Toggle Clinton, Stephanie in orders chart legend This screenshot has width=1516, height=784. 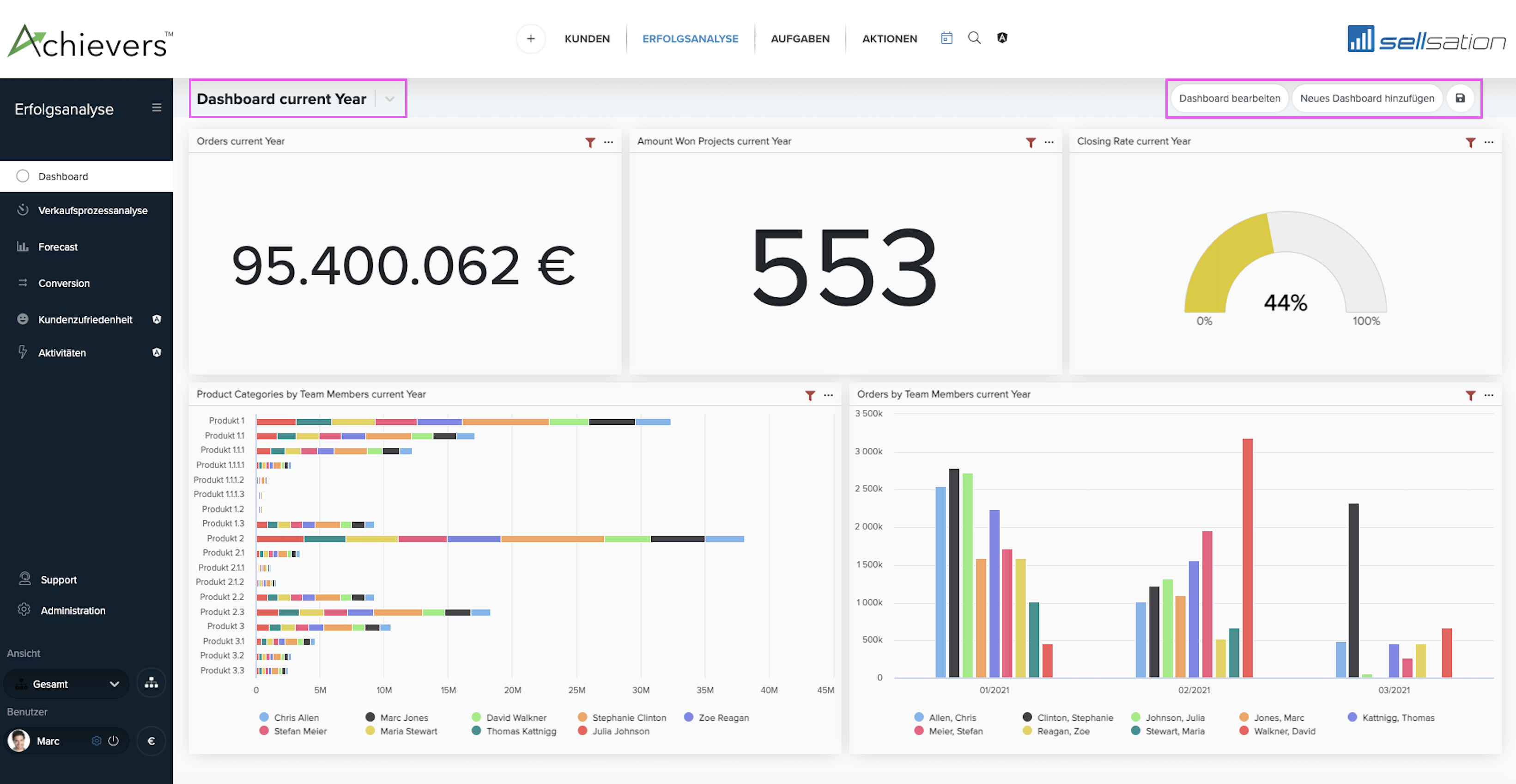1067,718
